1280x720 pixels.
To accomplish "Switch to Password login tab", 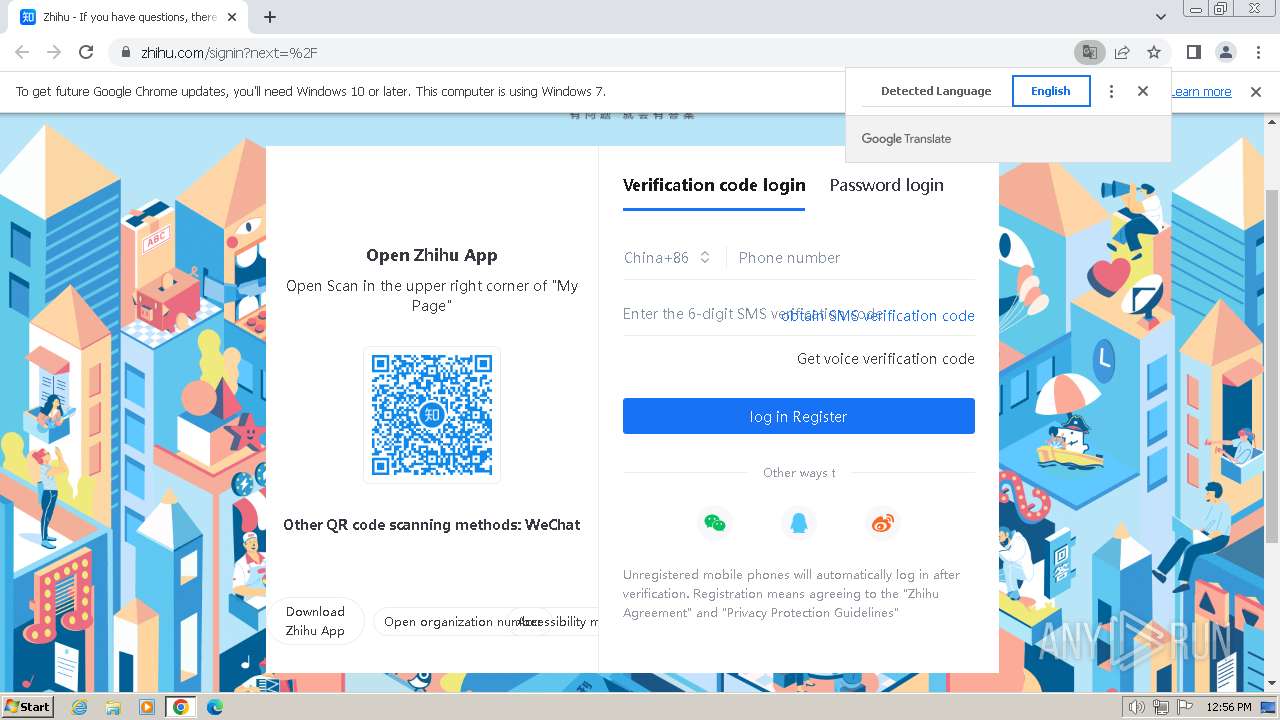I will (x=887, y=185).
